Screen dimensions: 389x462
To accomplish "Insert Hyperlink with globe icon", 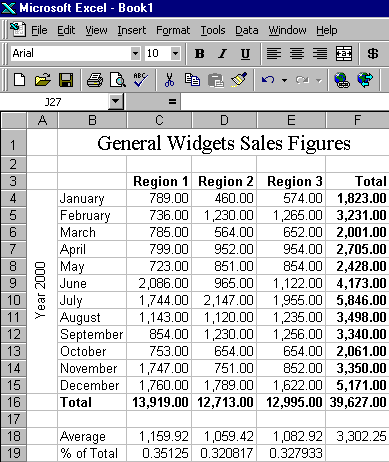I will (x=342, y=80).
